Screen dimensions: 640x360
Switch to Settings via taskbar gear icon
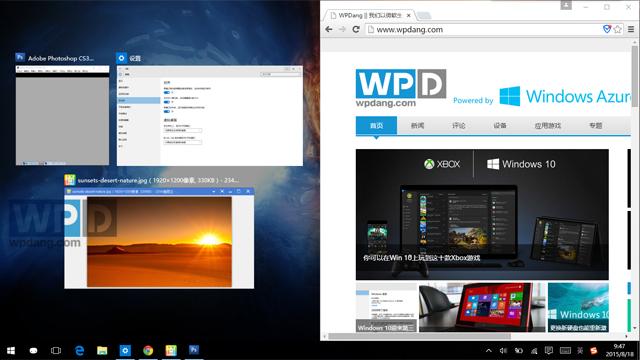(125, 351)
